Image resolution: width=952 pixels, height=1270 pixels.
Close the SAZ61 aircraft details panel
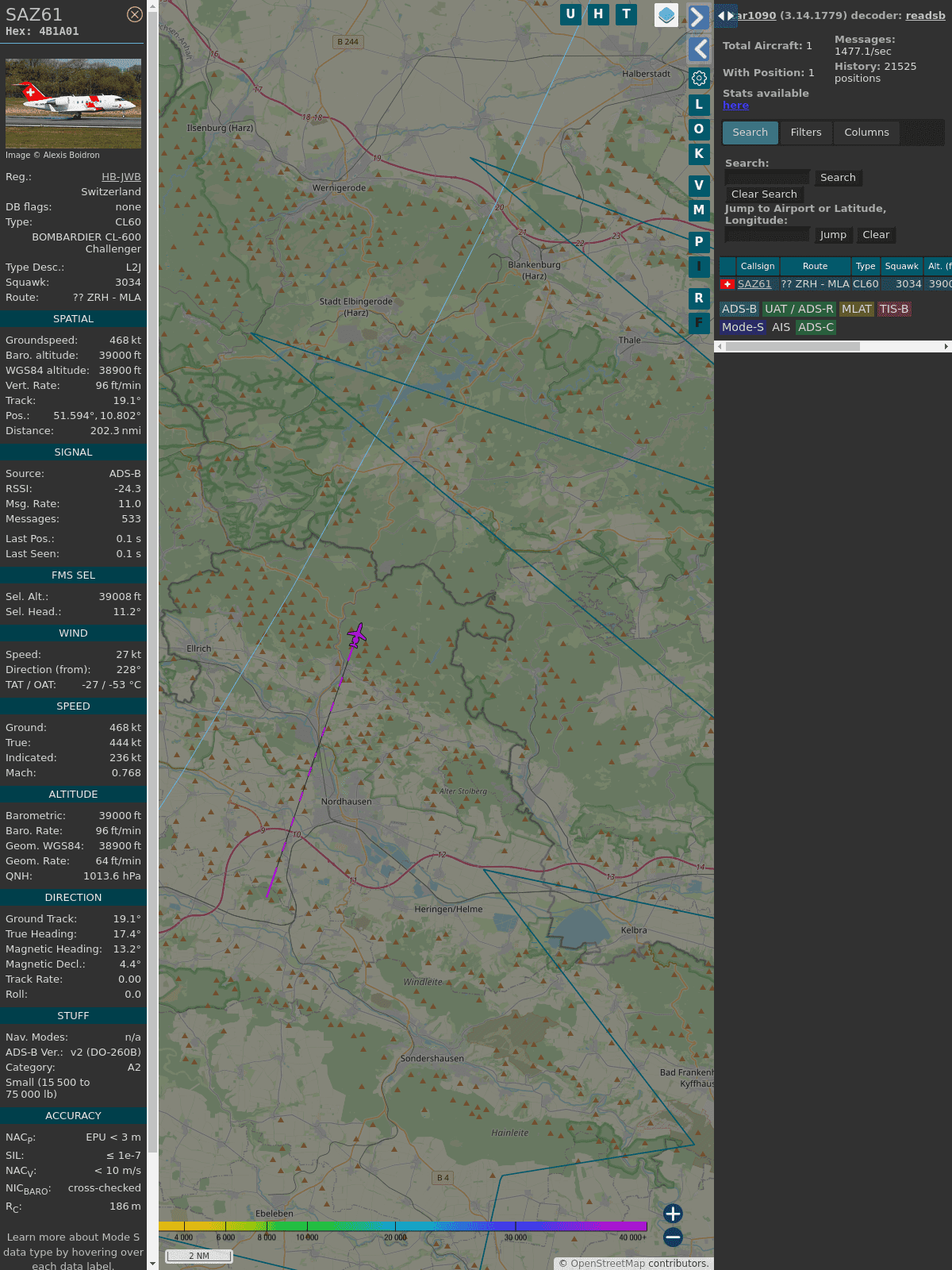coord(135,14)
